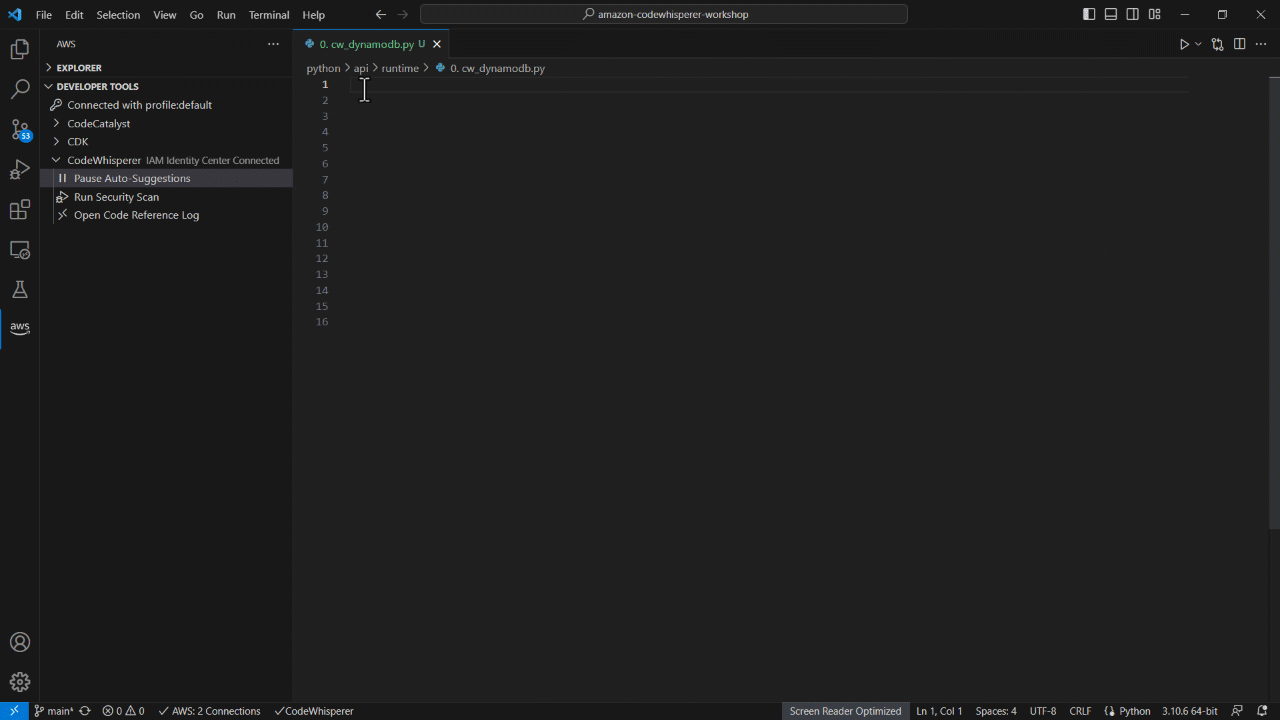Open the Search view in activity bar
This screenshot has width=1280, height=720.
pyautogui.click(x=20, y=88)
